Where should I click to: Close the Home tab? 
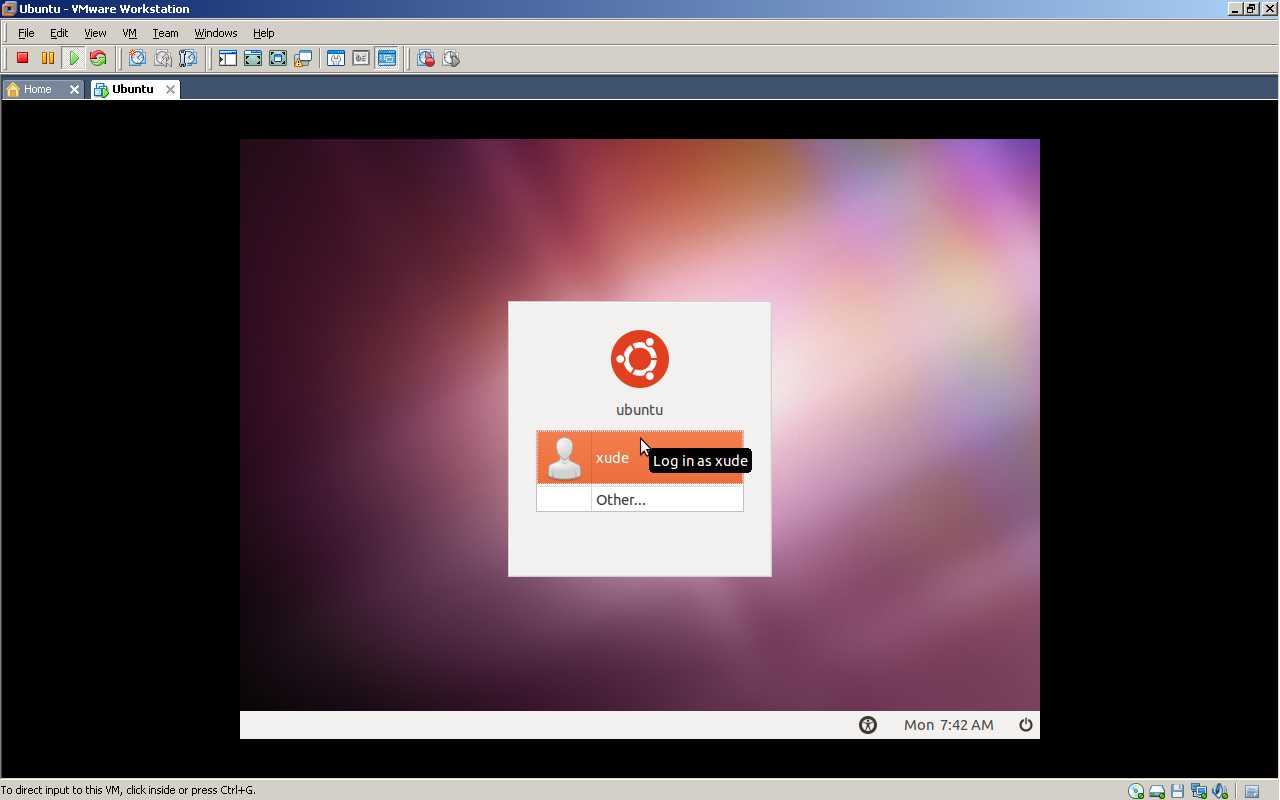tap(74, 89)
